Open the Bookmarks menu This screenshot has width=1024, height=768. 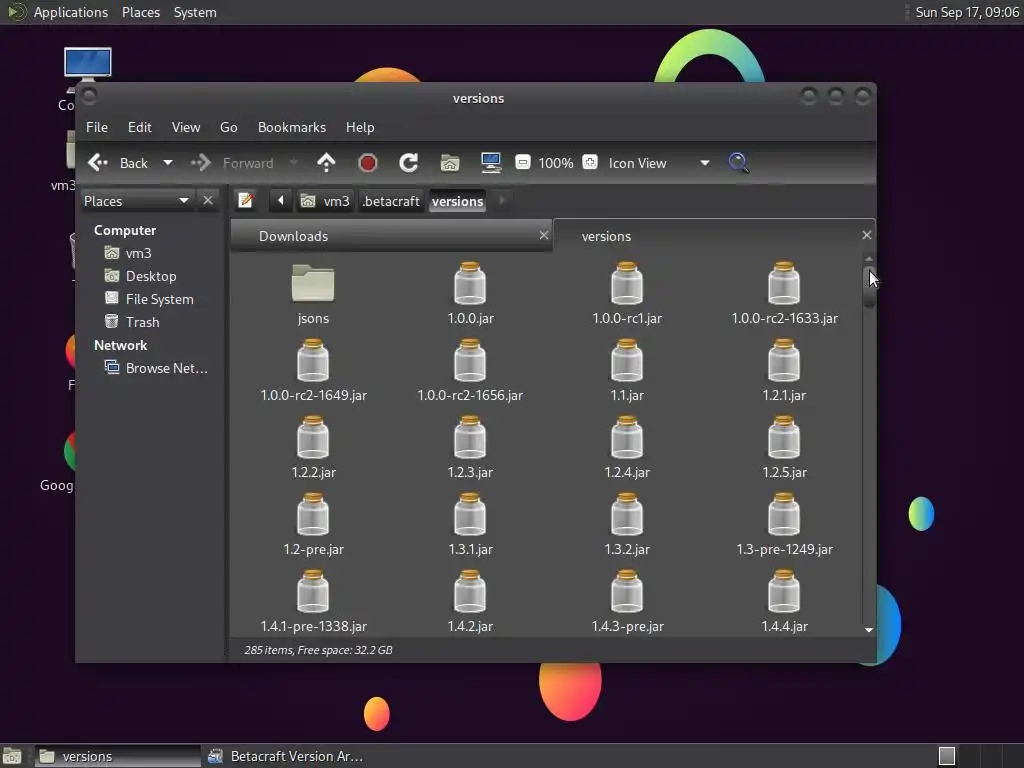click(x=291, y=127)
